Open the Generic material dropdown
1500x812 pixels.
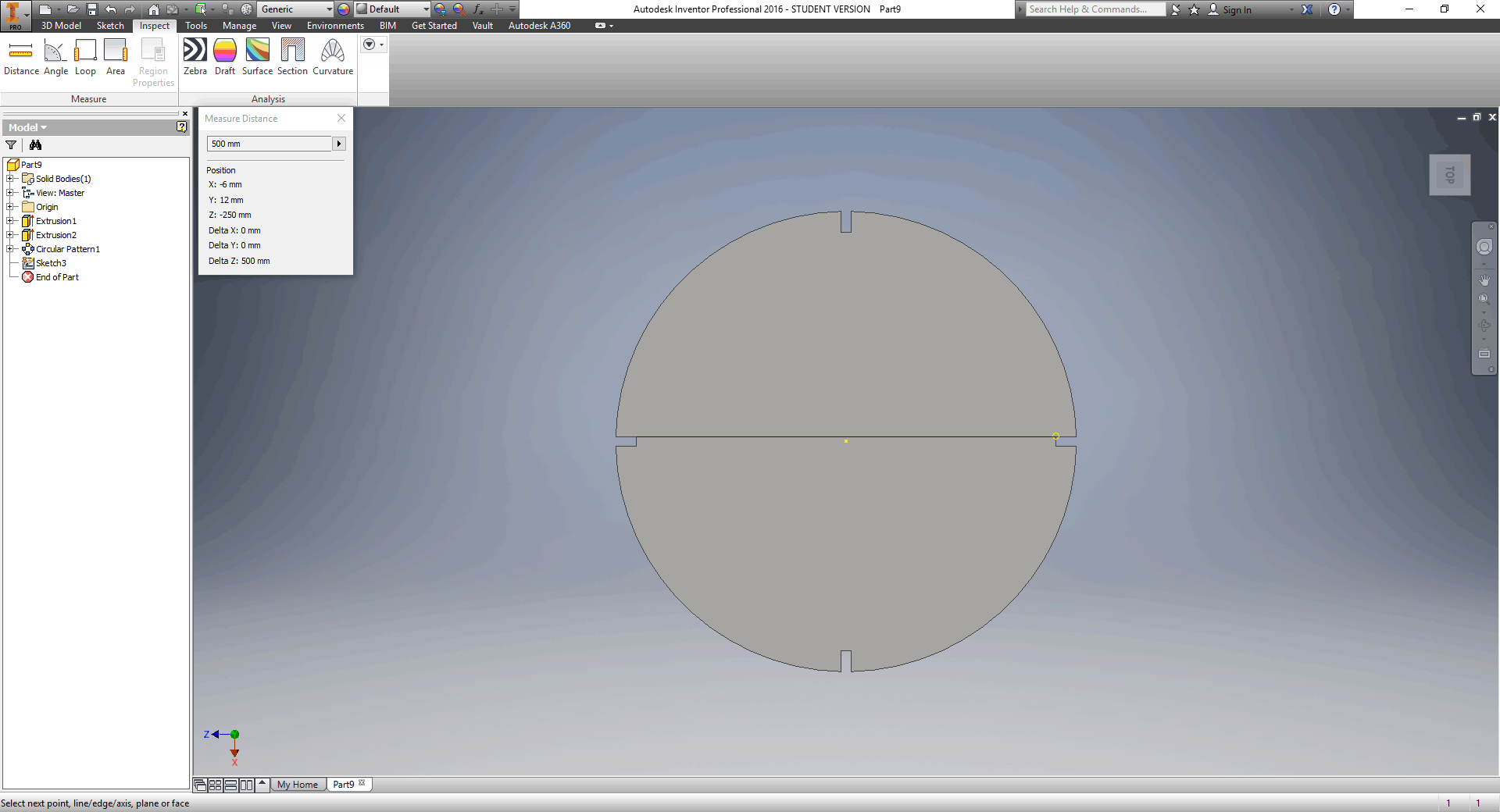coord(329,9)
